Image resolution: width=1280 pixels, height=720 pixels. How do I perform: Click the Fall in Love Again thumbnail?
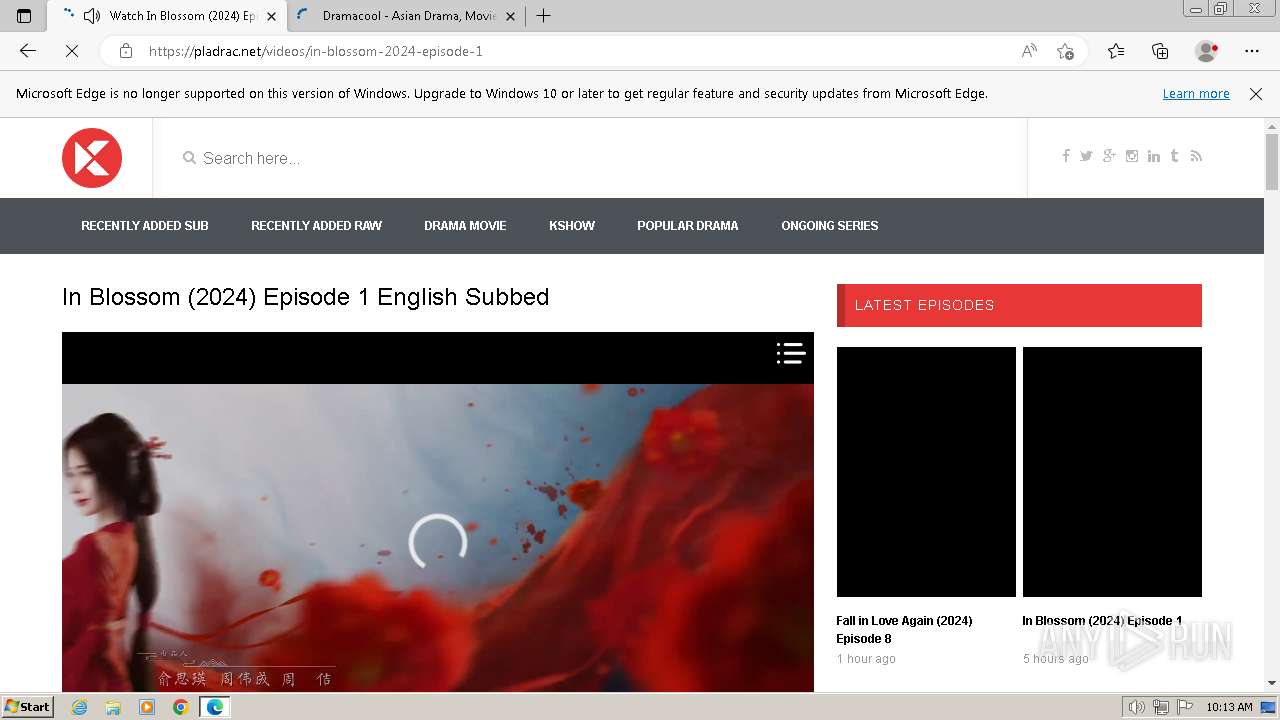tap(926, 472)
